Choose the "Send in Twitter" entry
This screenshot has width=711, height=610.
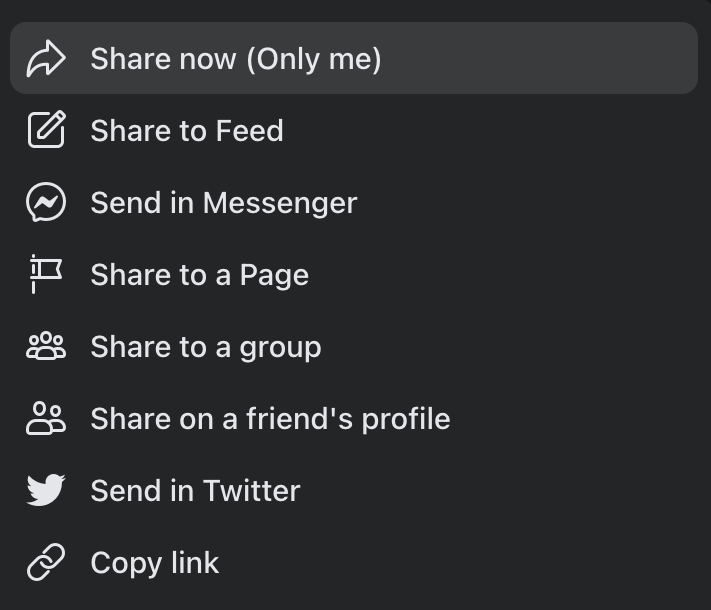click(x=195, y=491)
